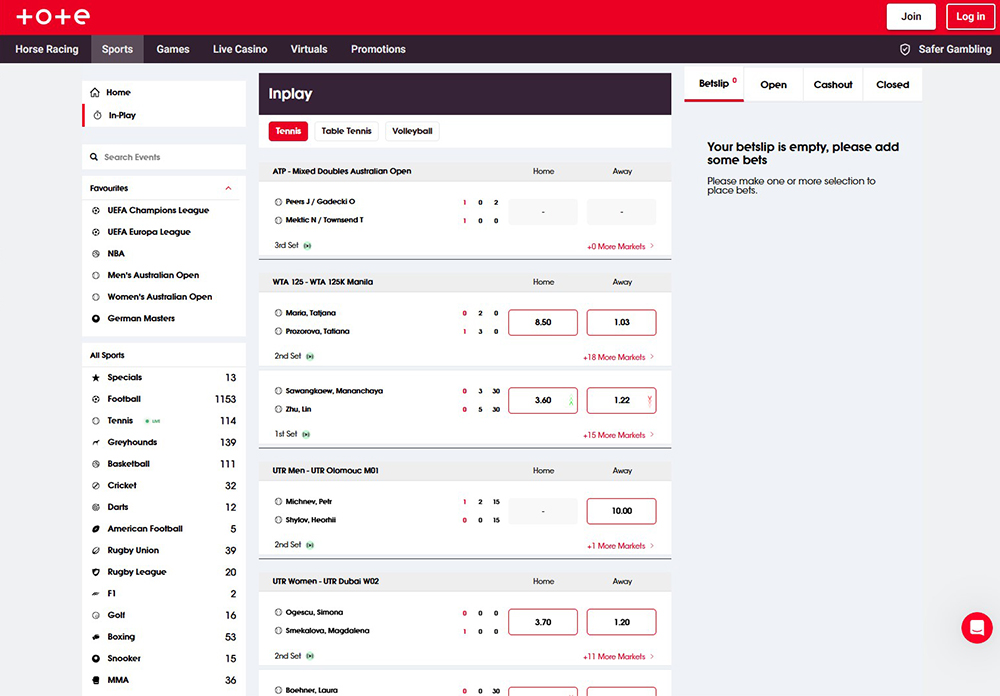Click the Search Events field

(x=165, y=157)
